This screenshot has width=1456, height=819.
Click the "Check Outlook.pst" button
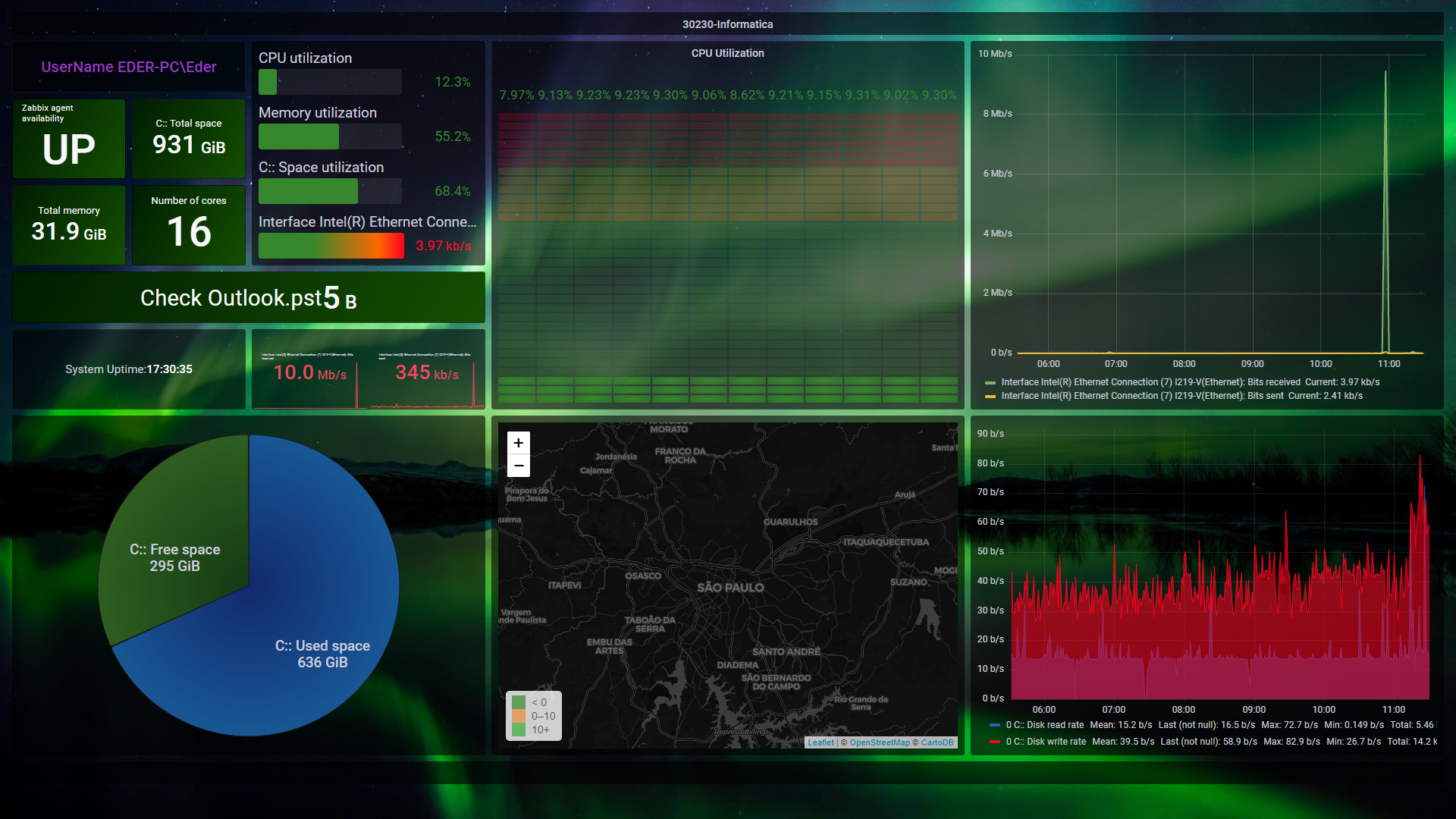click(249, 297)
